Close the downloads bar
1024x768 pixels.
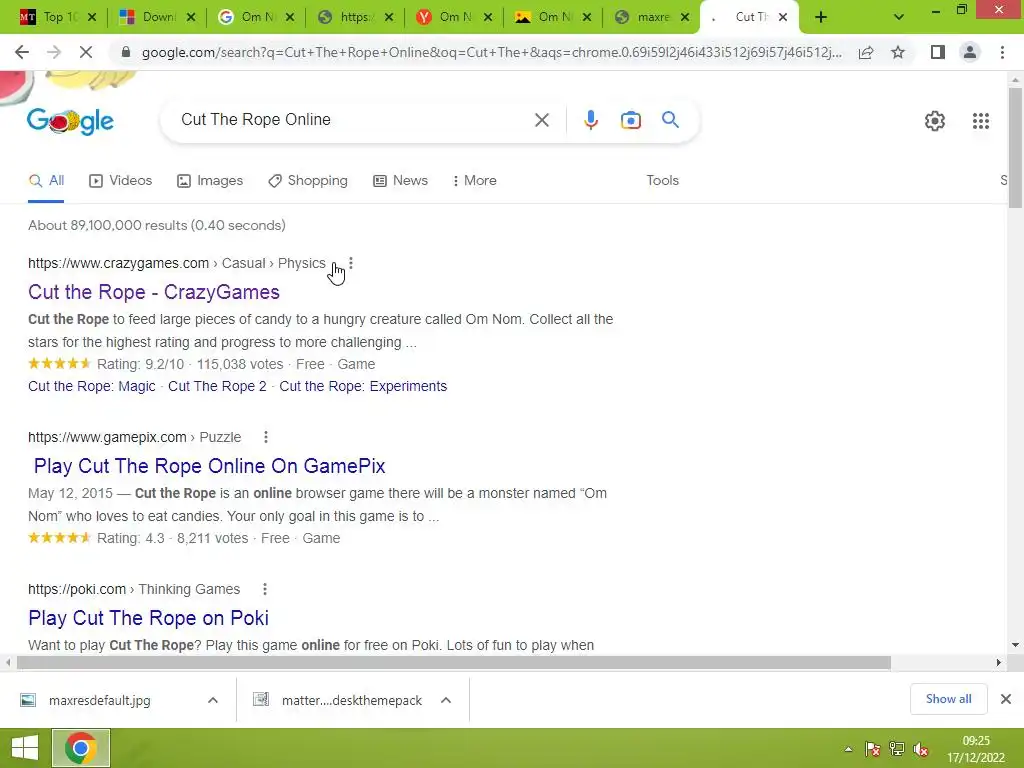1006,699
